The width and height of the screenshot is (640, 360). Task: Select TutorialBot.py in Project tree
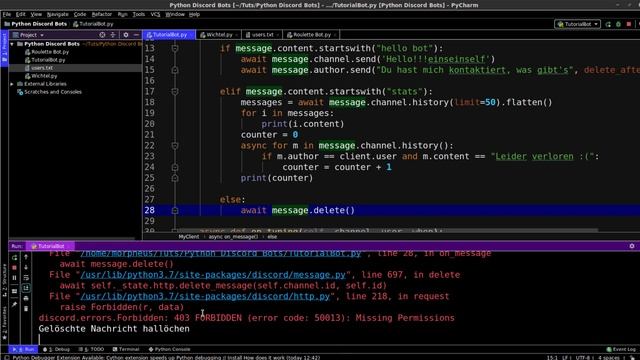tap(48, 60)
